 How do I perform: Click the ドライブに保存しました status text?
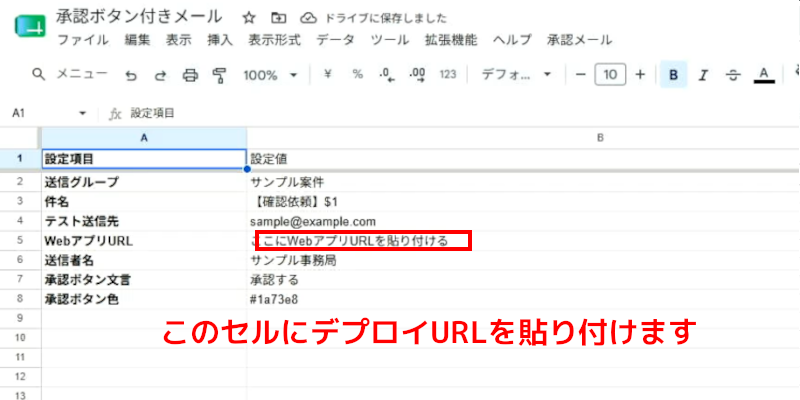(386, 18)
